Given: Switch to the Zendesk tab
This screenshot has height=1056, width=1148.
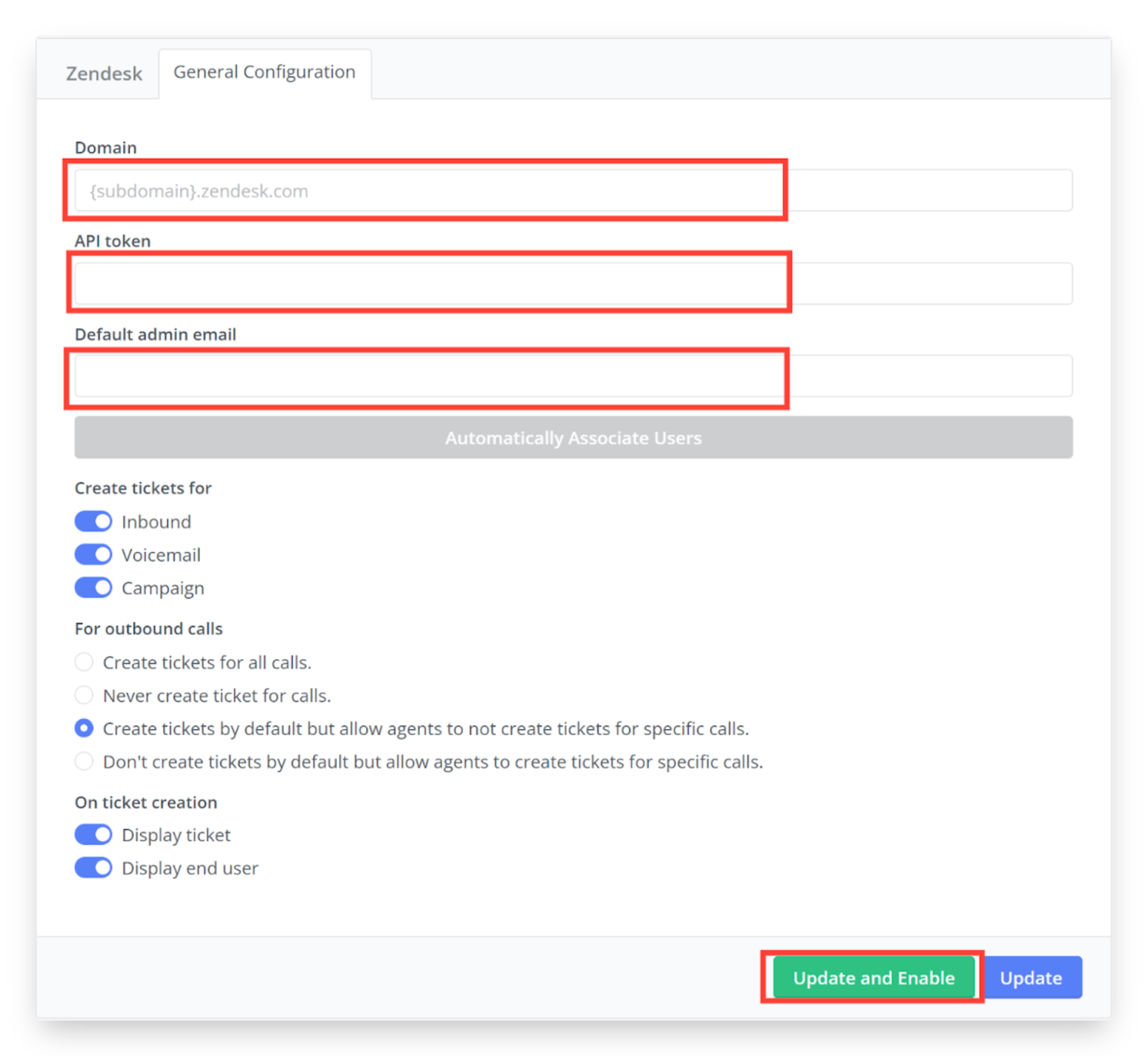Looking at the screenshot, I should [104, 73].
